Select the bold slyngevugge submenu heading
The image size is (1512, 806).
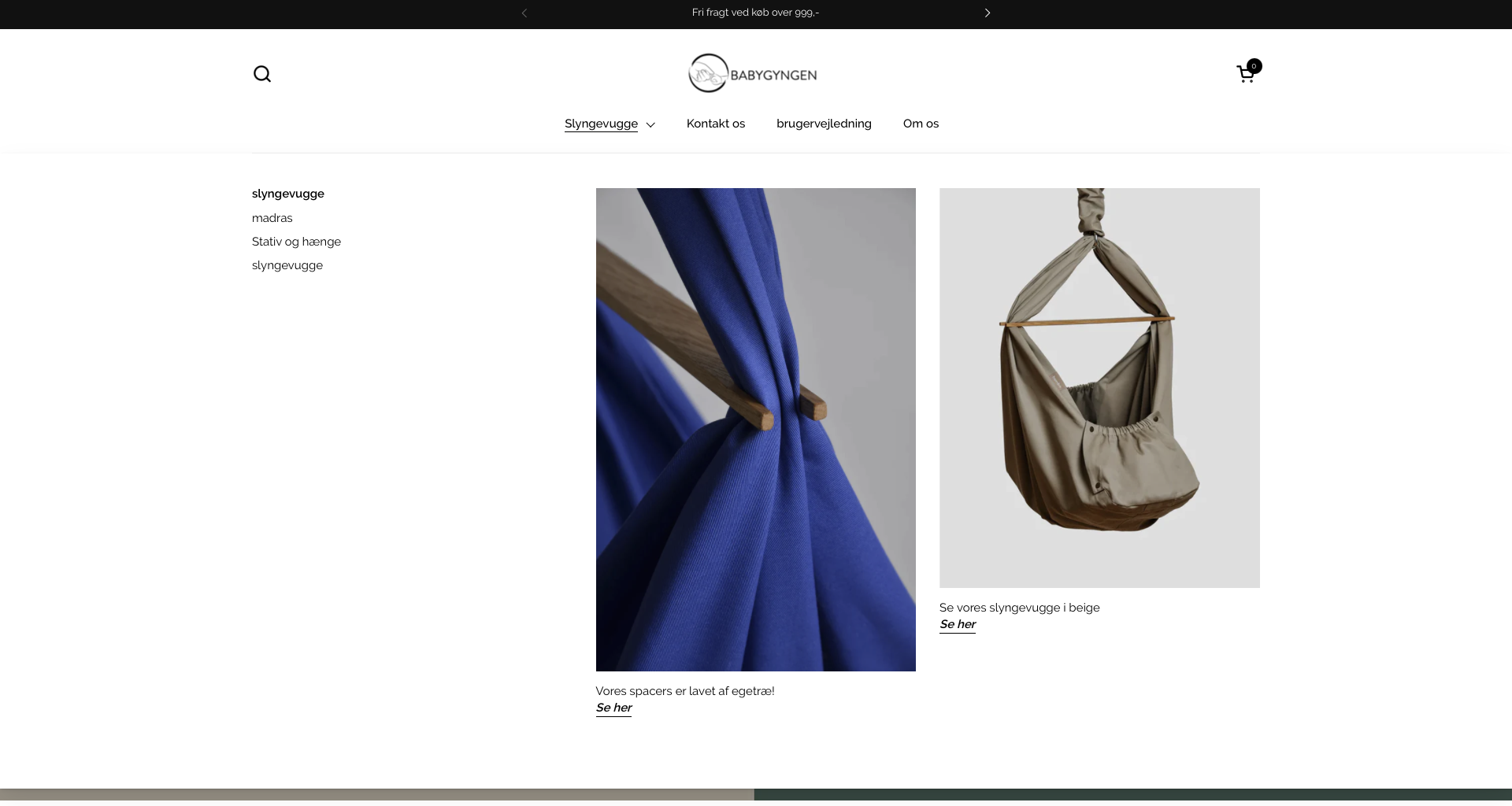click(288, 194)
